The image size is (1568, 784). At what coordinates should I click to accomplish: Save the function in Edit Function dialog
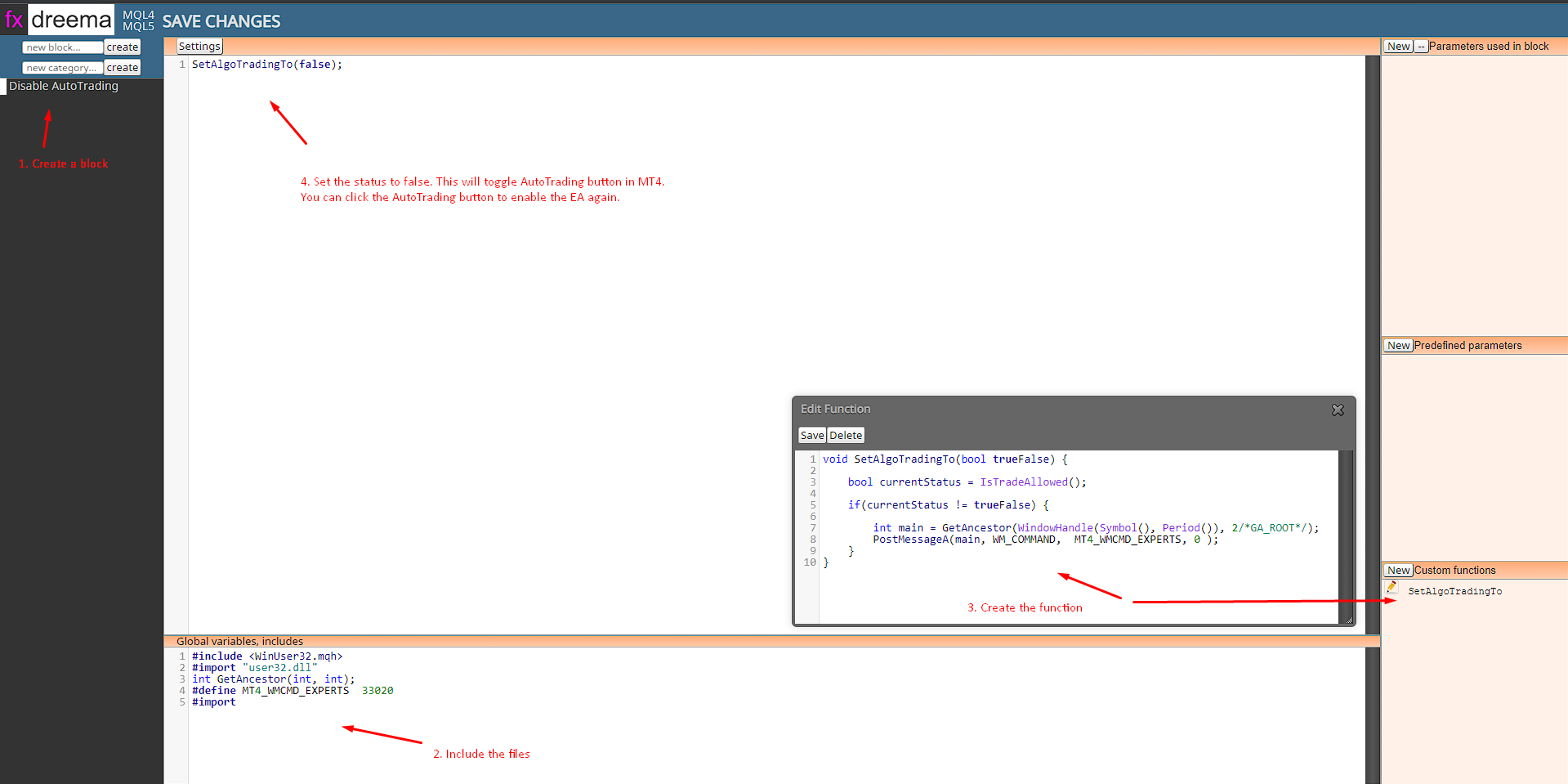click(x=811, y=436)
